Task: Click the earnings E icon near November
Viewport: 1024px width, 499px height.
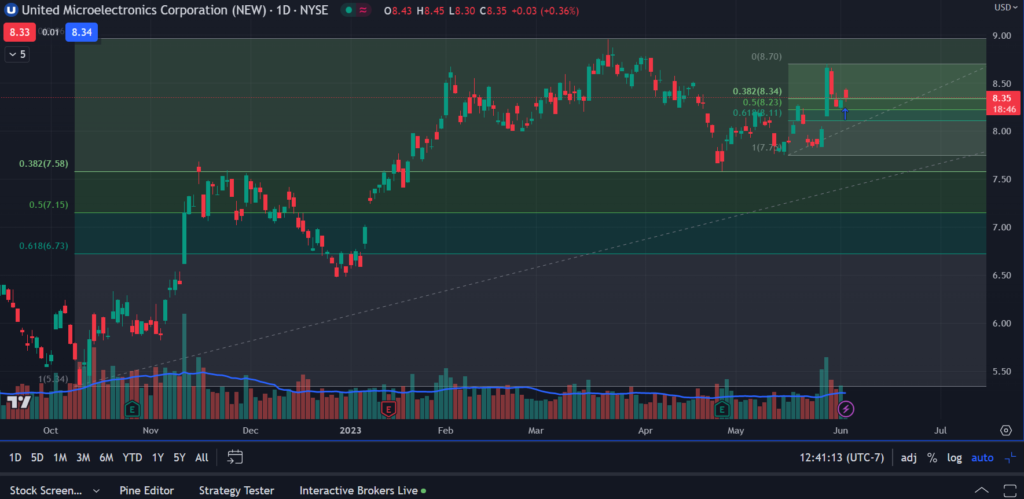Action: click(x=133, y=410)
